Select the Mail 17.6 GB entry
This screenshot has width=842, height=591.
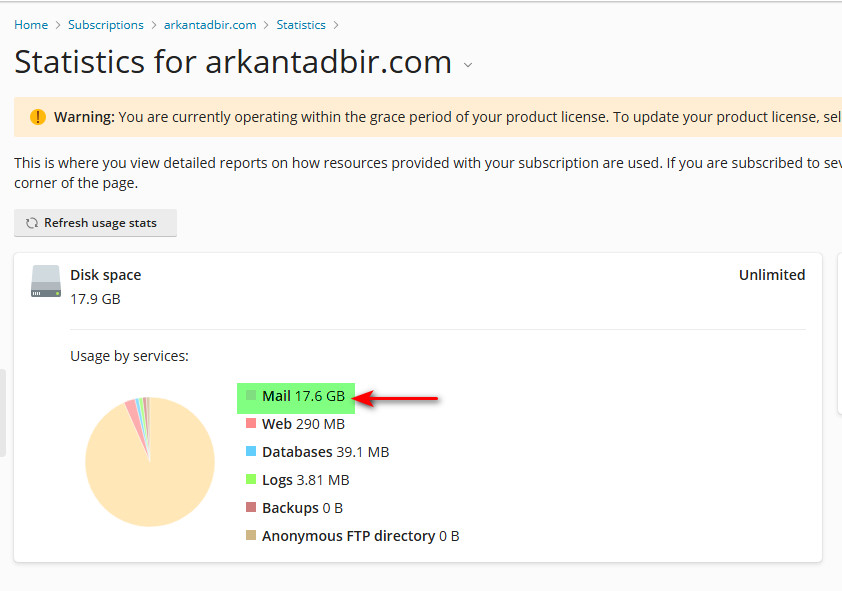tap(303, 396)
